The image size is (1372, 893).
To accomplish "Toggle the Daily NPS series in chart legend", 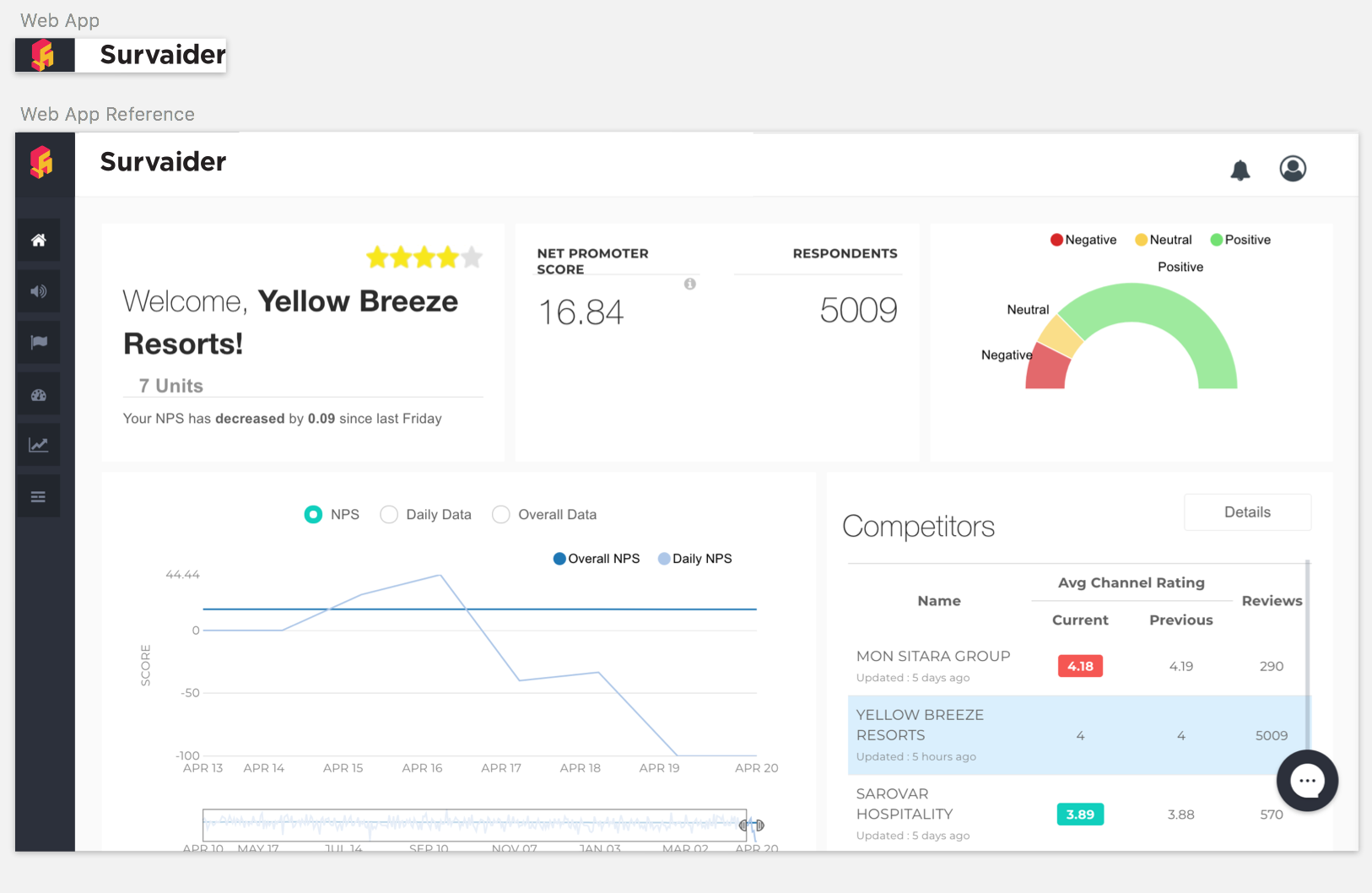I will (695, 559).
